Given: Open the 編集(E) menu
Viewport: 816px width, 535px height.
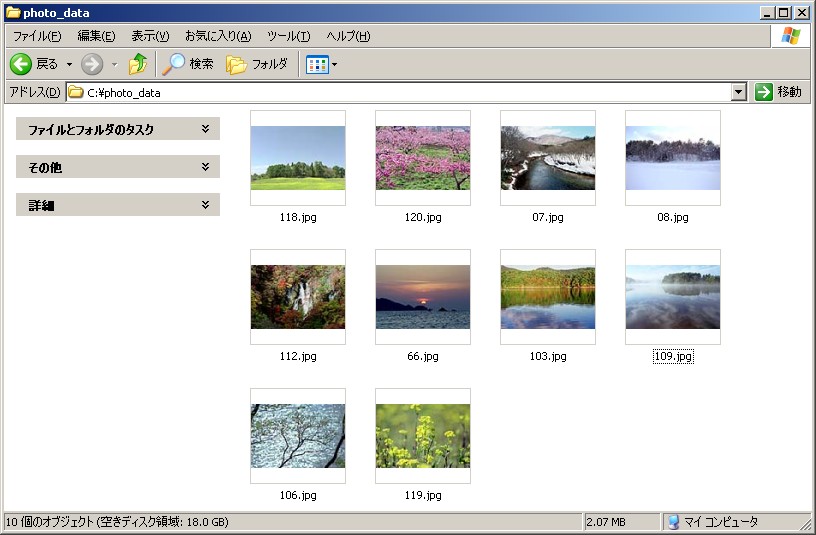Looking at the screenshot, I should (96, 36).
